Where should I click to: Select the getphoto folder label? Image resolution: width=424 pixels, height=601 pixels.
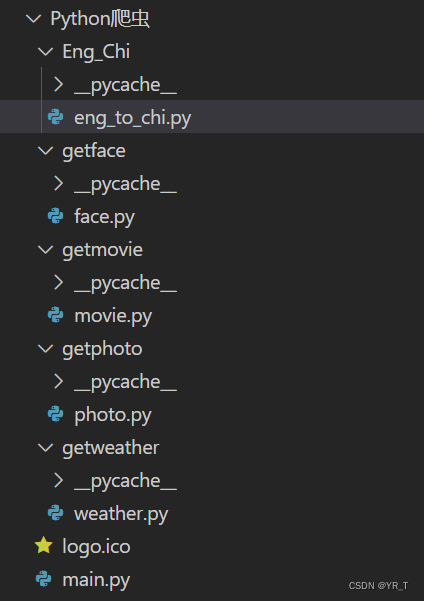[x=102, y=350]
